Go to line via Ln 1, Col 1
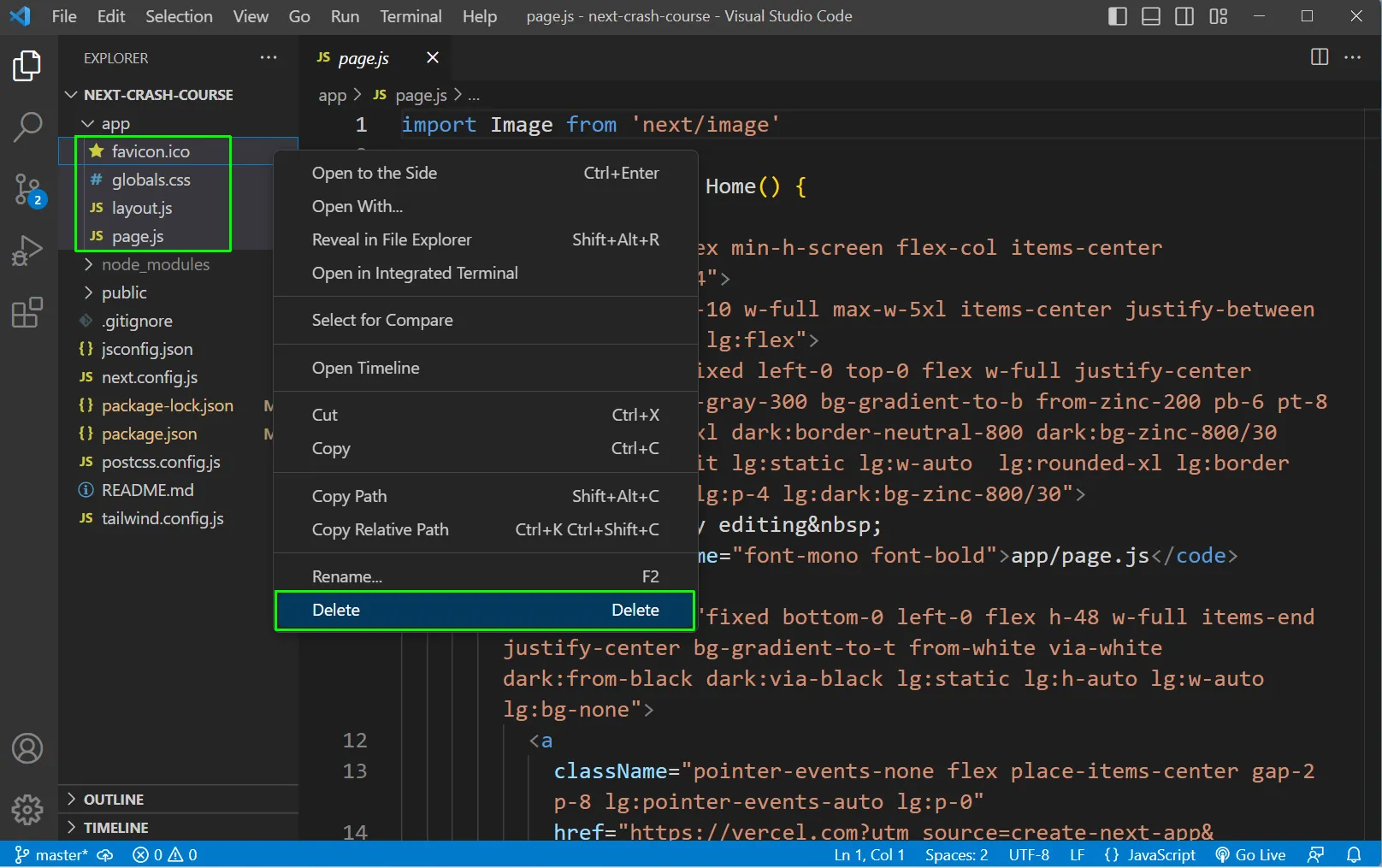Screen dimensions: 1382x868 point(869,854)
